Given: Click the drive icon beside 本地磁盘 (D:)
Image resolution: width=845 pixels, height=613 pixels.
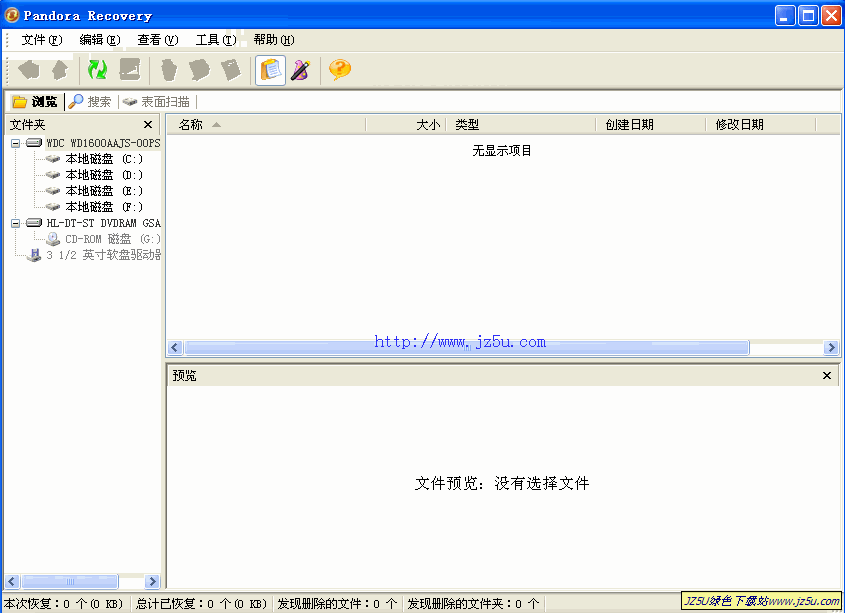Looking at the screenshot, I should [x=53, y=175].
